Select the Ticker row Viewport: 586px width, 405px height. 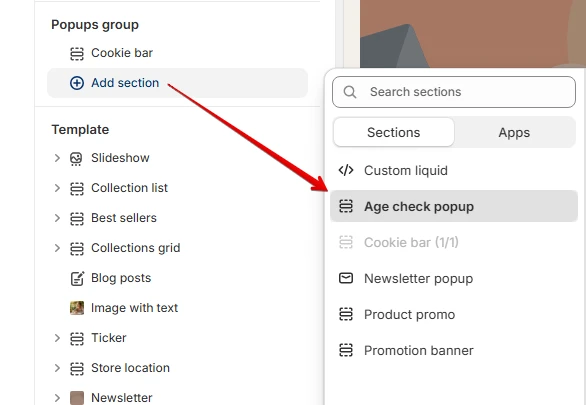click(178, 338)
